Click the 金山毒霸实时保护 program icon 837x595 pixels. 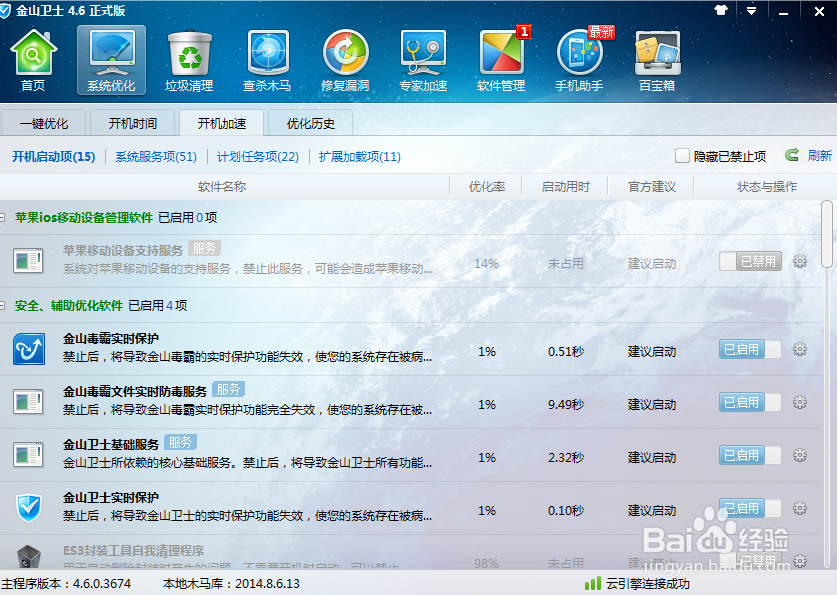click(x=29, y=348)
